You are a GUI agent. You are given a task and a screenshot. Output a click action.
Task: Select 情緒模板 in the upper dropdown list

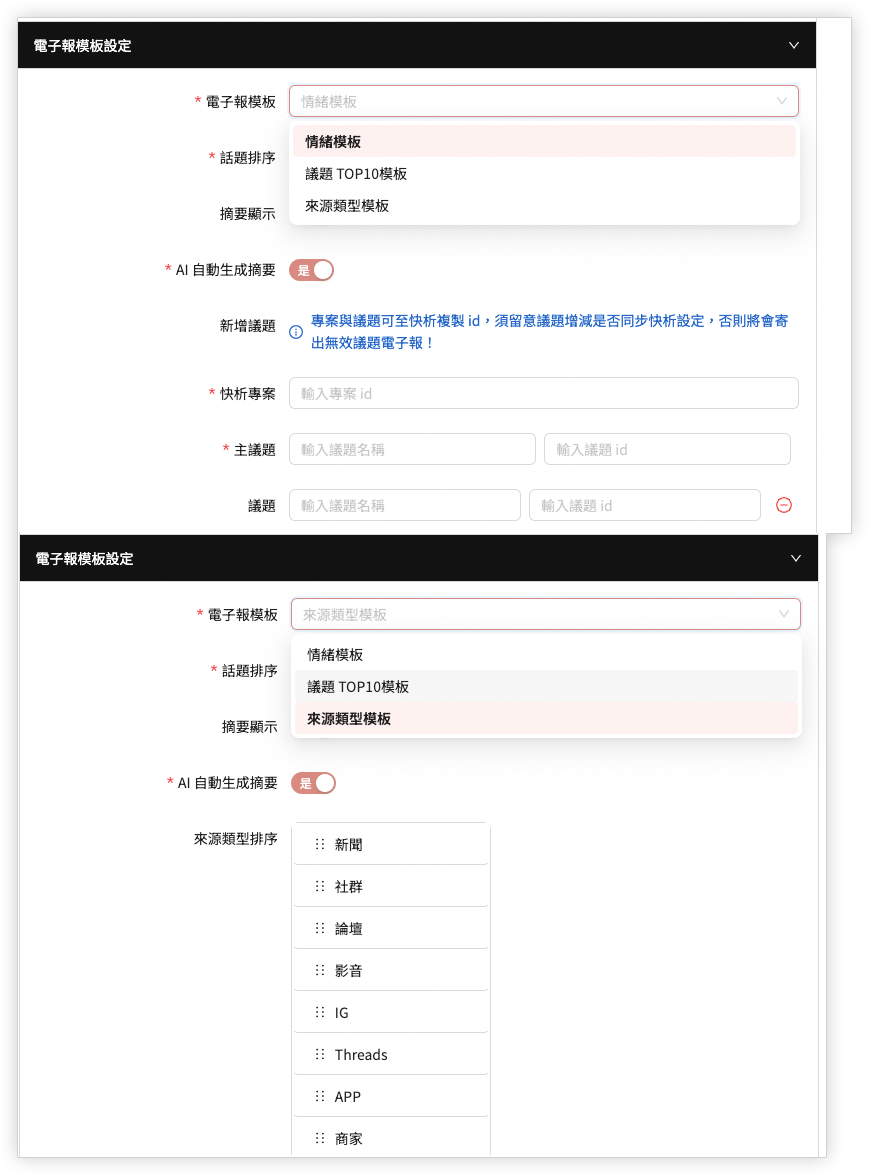(x=544, y=142)
